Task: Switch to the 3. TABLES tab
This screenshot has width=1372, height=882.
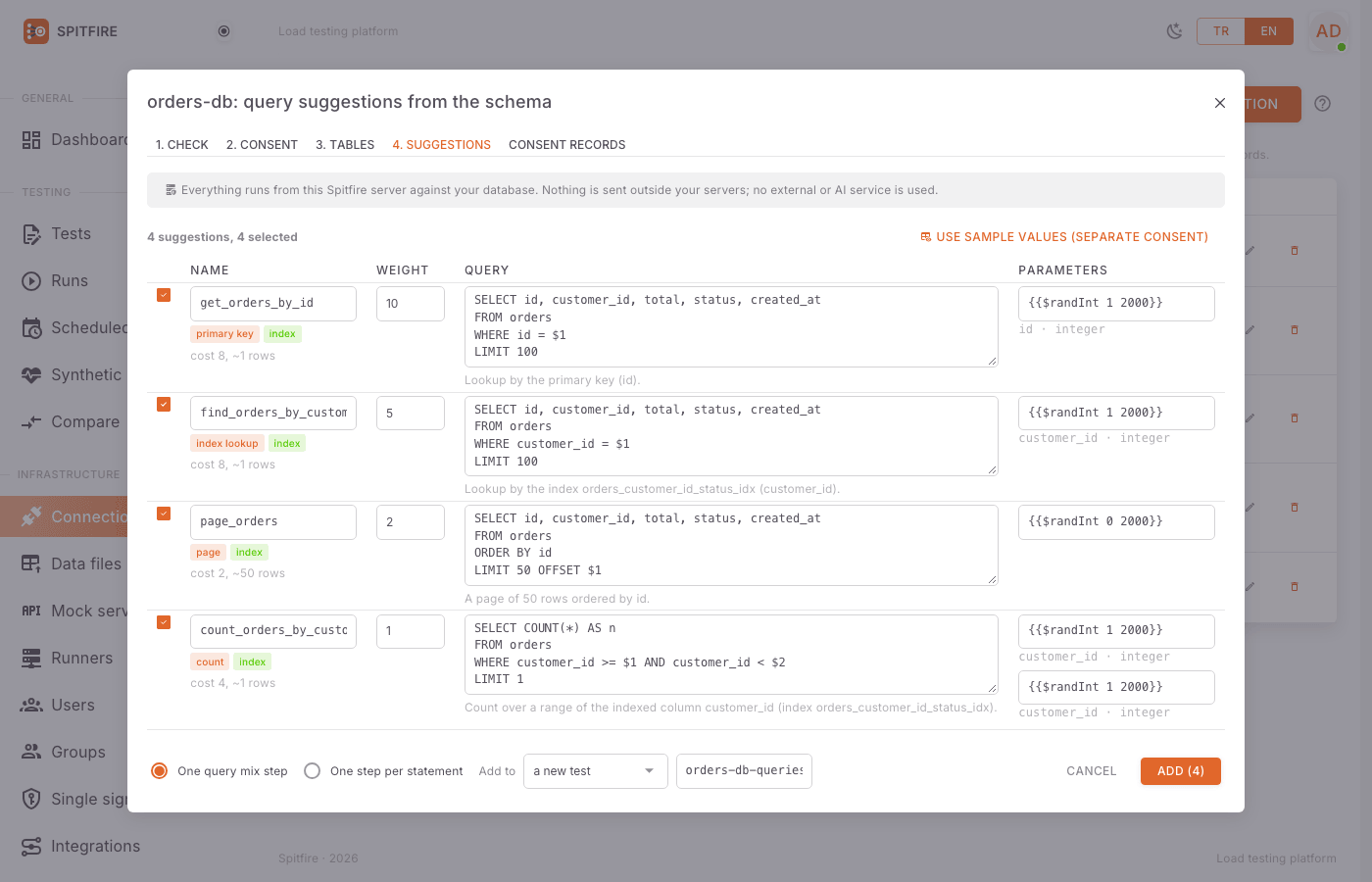Action: pyautogui.click(x=345, y=145)
